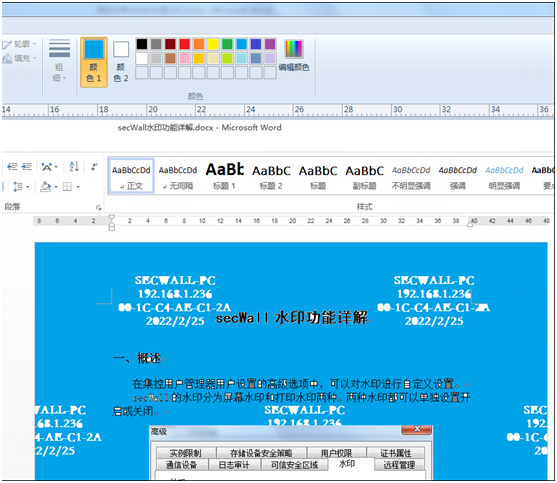Pick the dark gray swatch in top row
This screenshot has height=483, width=557.
click(156, 44)
